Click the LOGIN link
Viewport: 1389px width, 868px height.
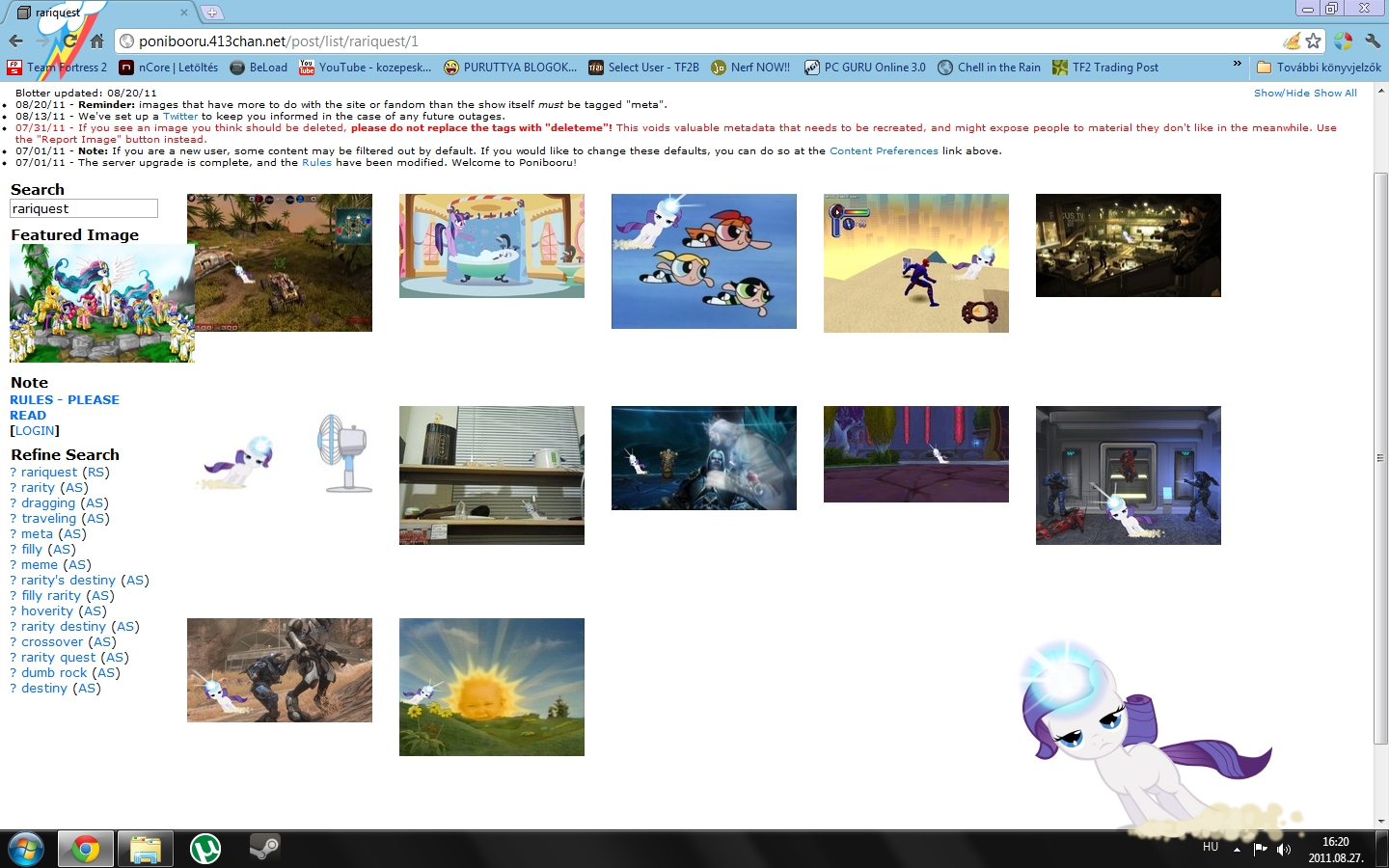click(x=35, y=430)
